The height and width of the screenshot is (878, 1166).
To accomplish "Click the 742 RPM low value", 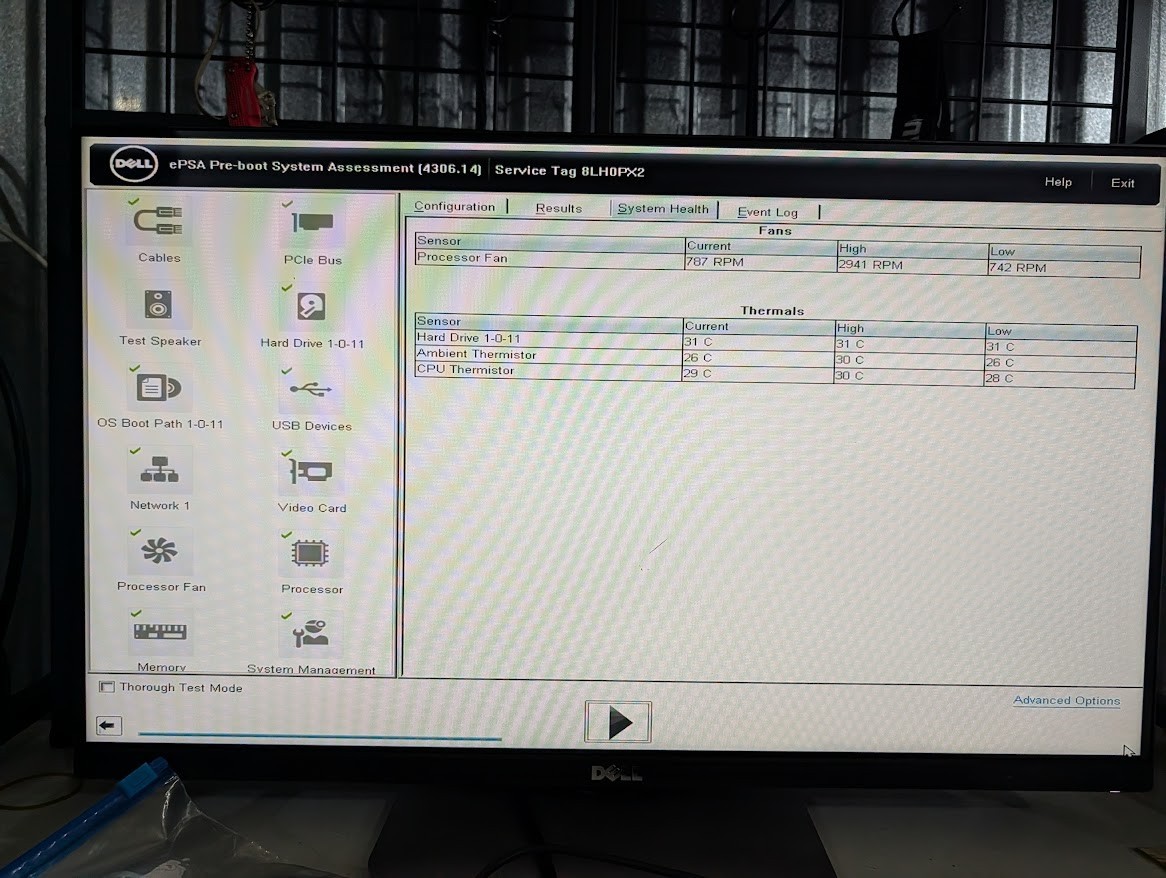I will point(1018,268).
